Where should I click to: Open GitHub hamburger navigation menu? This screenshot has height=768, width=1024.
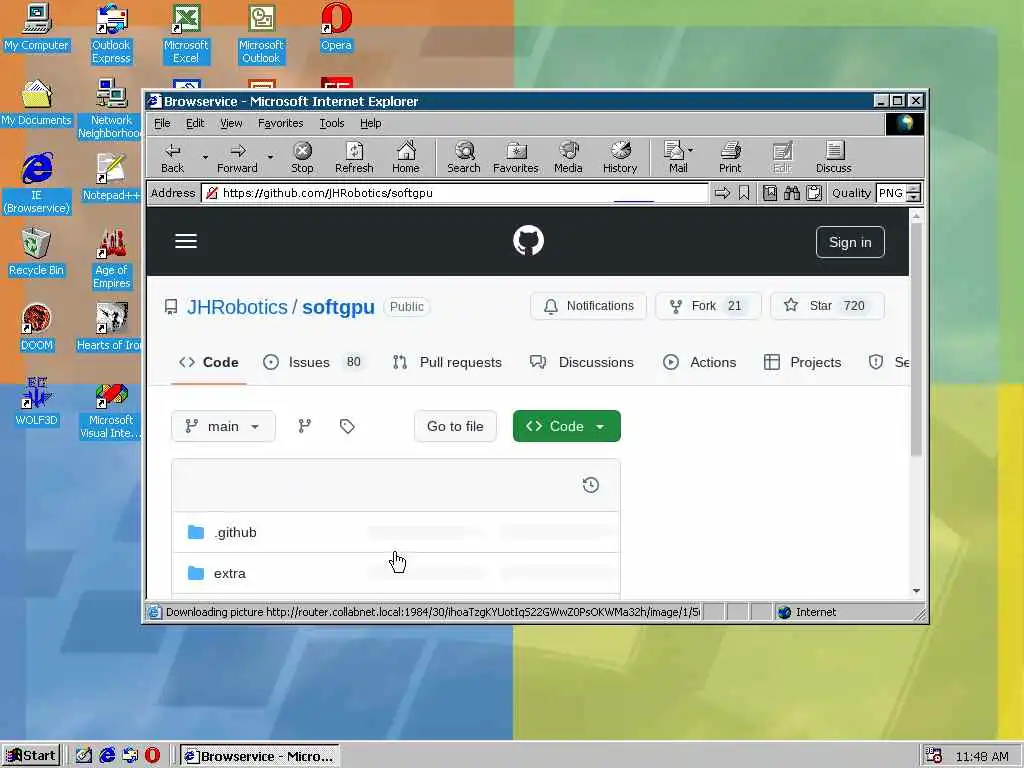(x=185, y=242)
